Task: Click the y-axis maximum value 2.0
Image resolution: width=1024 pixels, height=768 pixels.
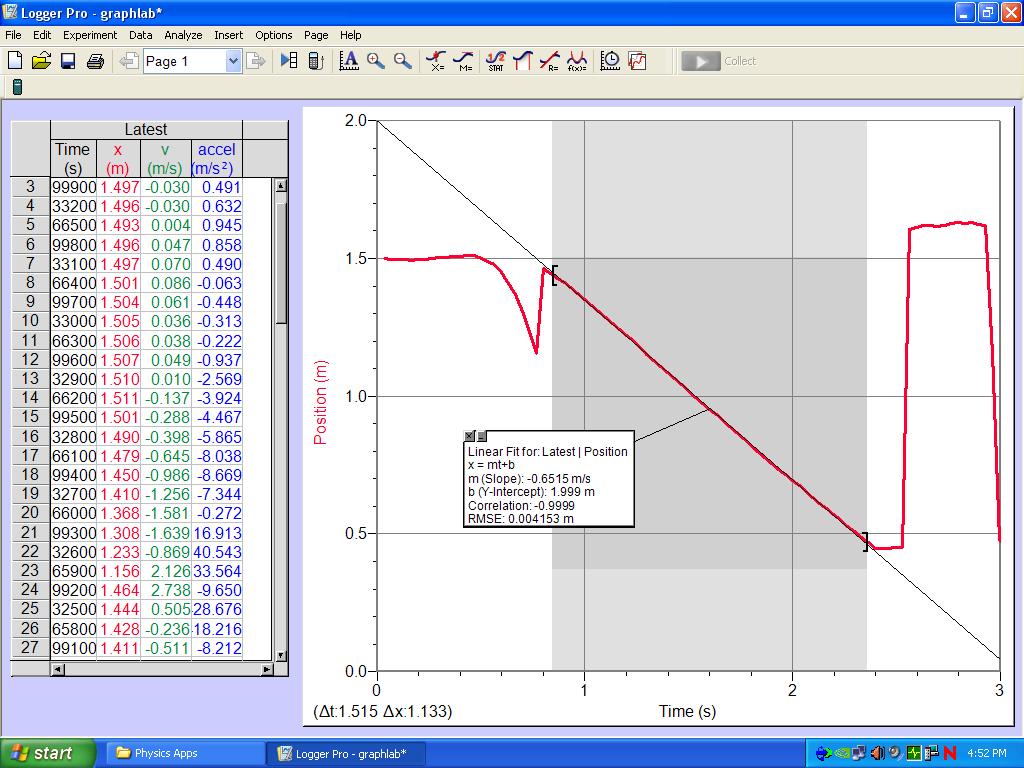Action: pos(355,120)
